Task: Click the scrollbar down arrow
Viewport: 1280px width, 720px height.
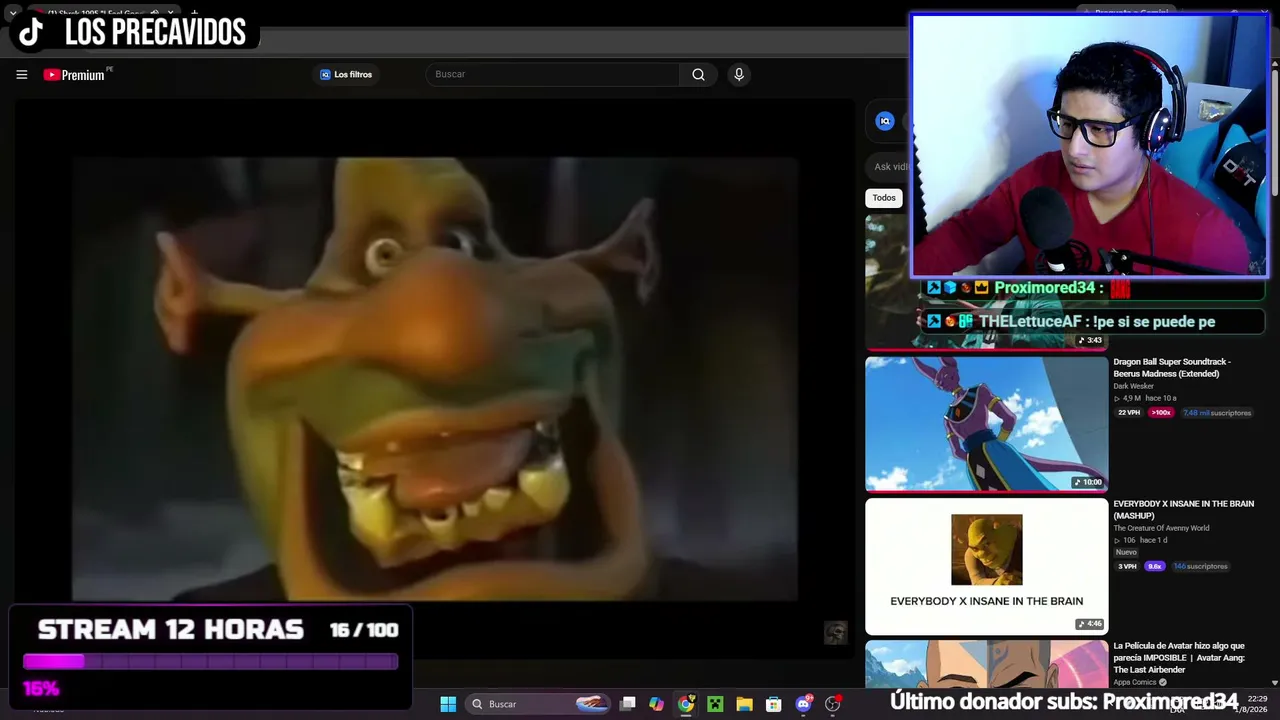Action: point(1274,681)
